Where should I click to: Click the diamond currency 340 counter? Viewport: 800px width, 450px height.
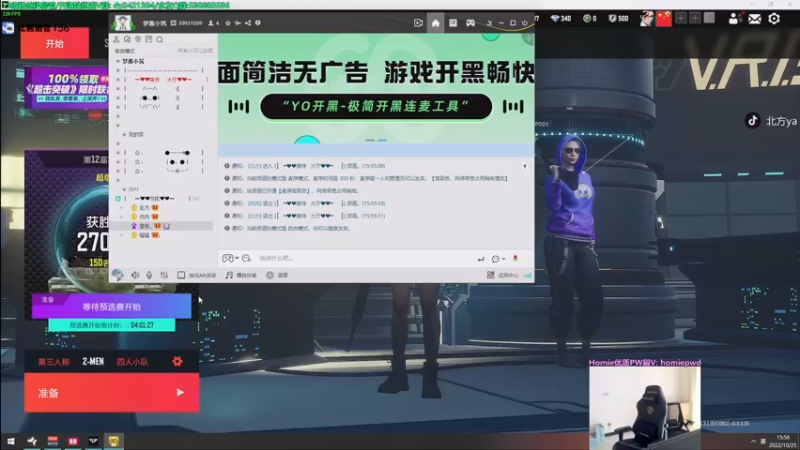(x=561, y=19)
